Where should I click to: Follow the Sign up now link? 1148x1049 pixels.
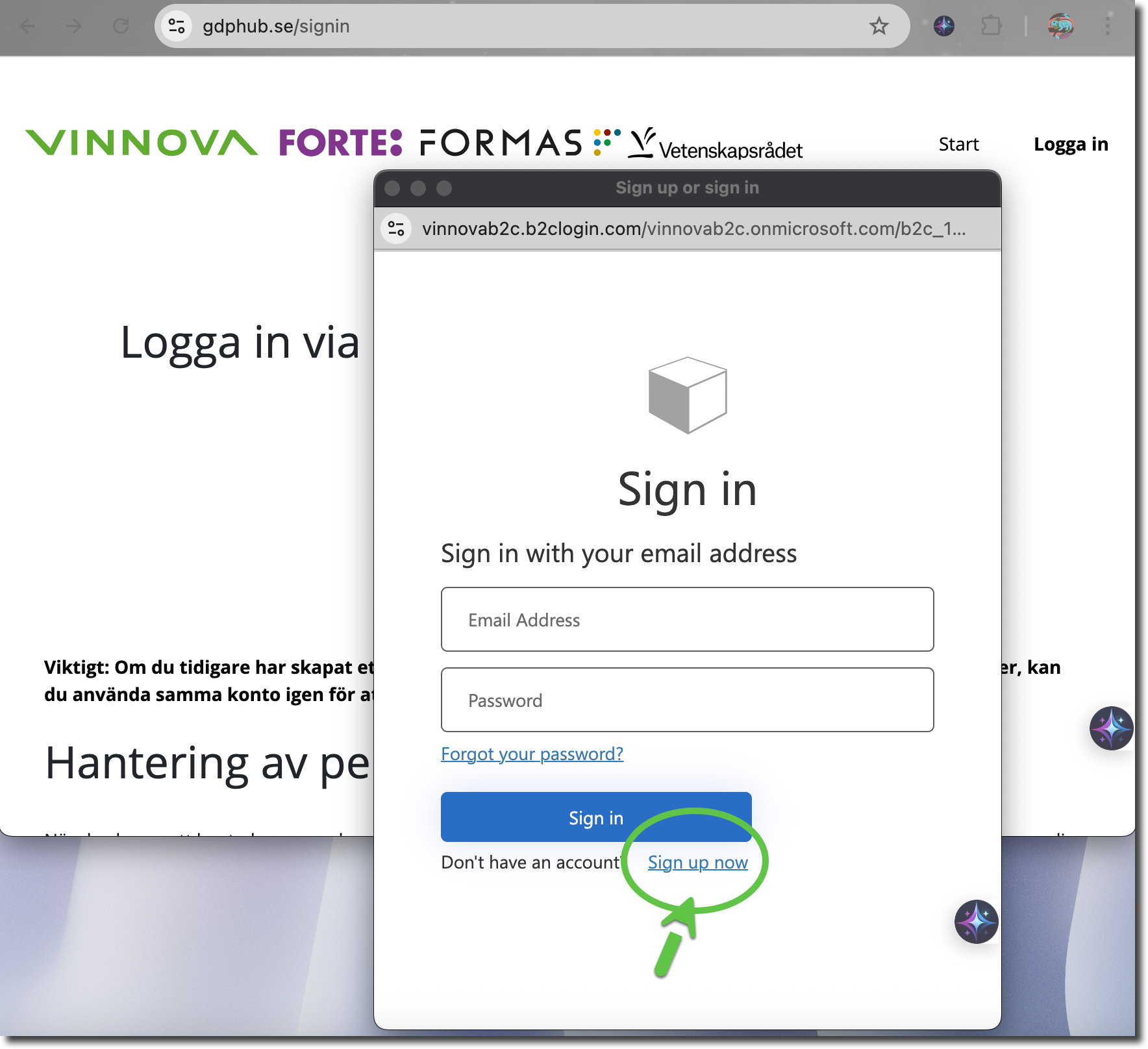tap(697, 862)
